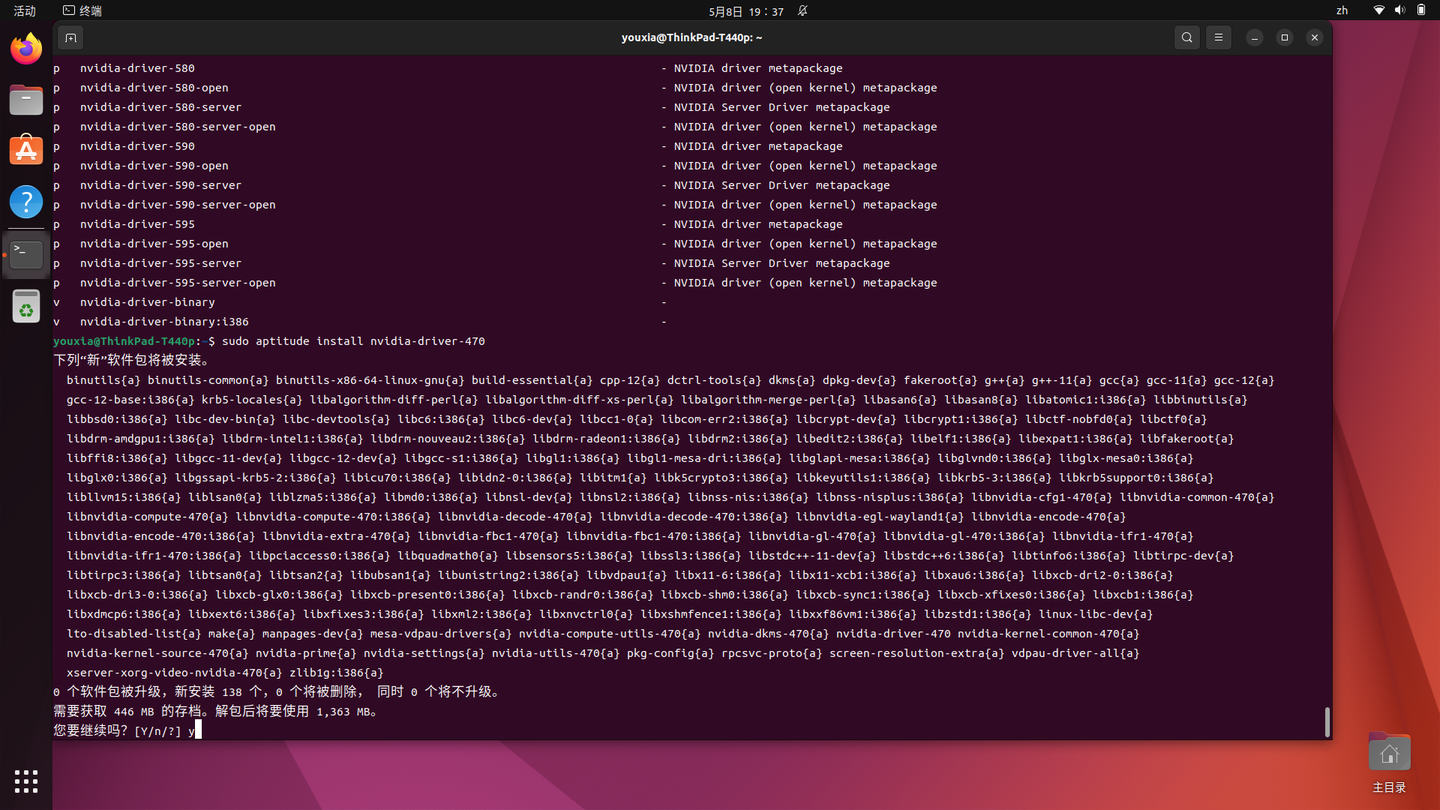1440x810 pixels.
Task: Click the nvidia-driver-590 package row
Action: click(x=448, y=146)
